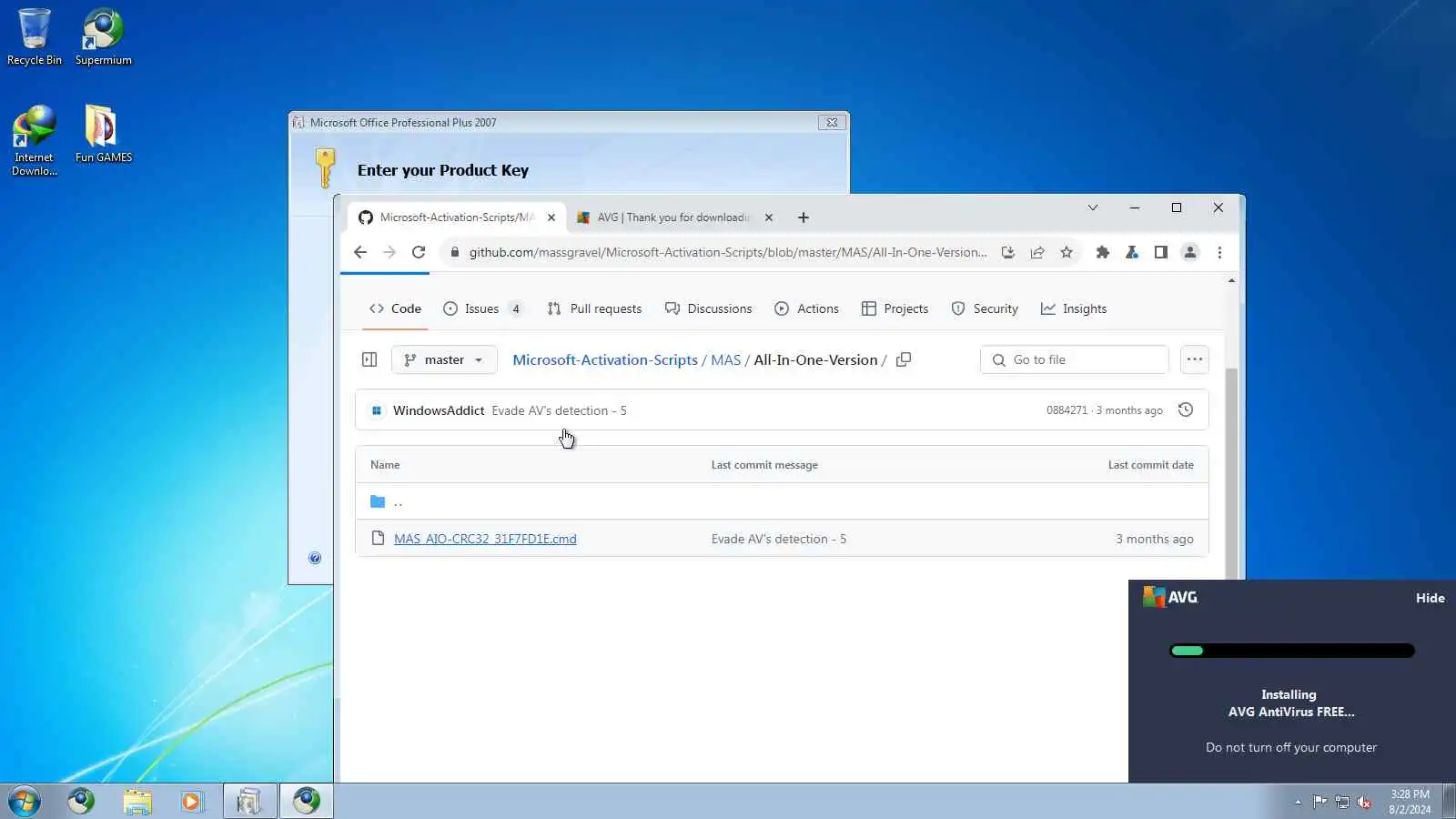
Task: Open Windows Media Player from the taskbar
Action: coord(192,801)
